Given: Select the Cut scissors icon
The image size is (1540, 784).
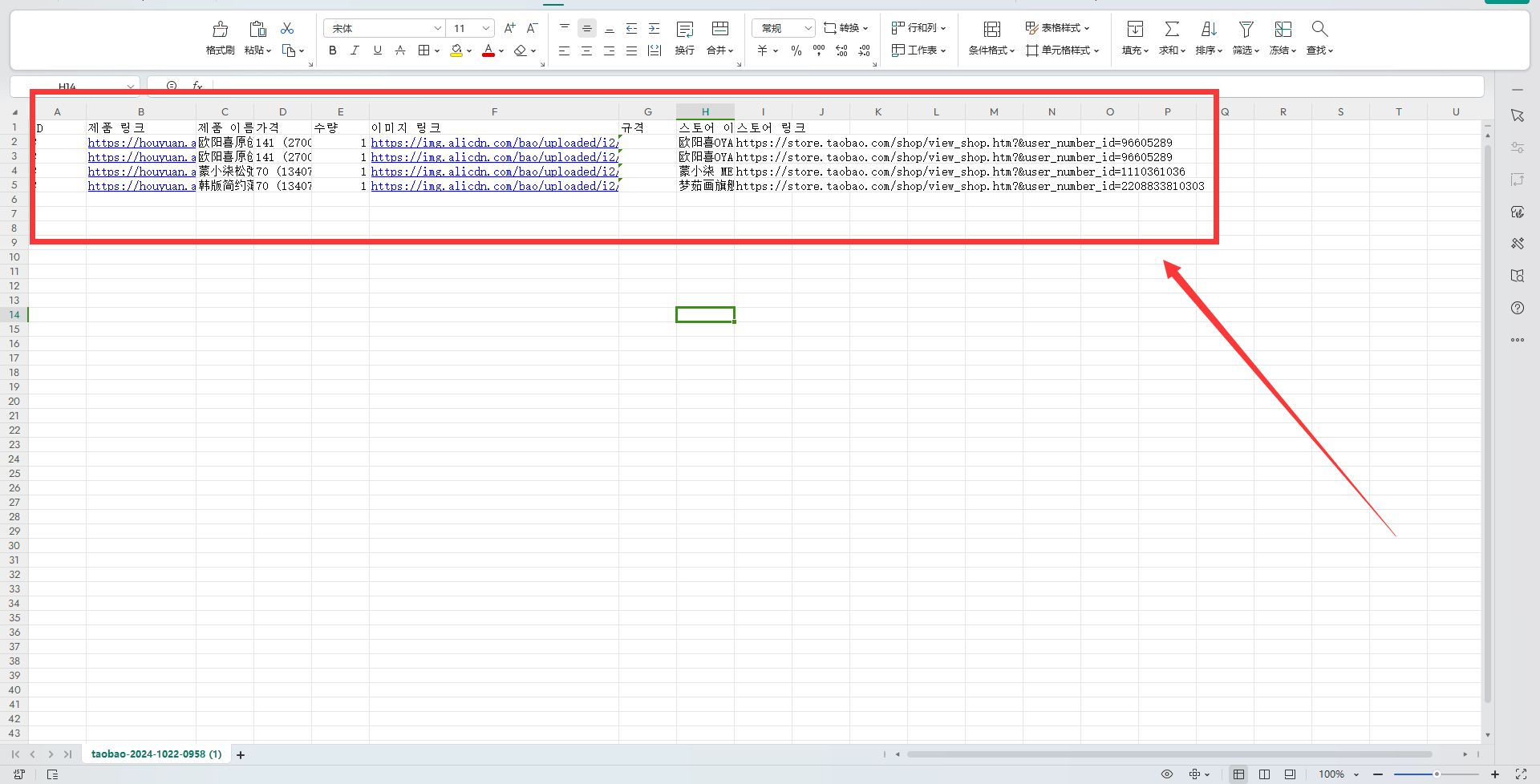Looking at the screenshot, I should coord(287,29).
